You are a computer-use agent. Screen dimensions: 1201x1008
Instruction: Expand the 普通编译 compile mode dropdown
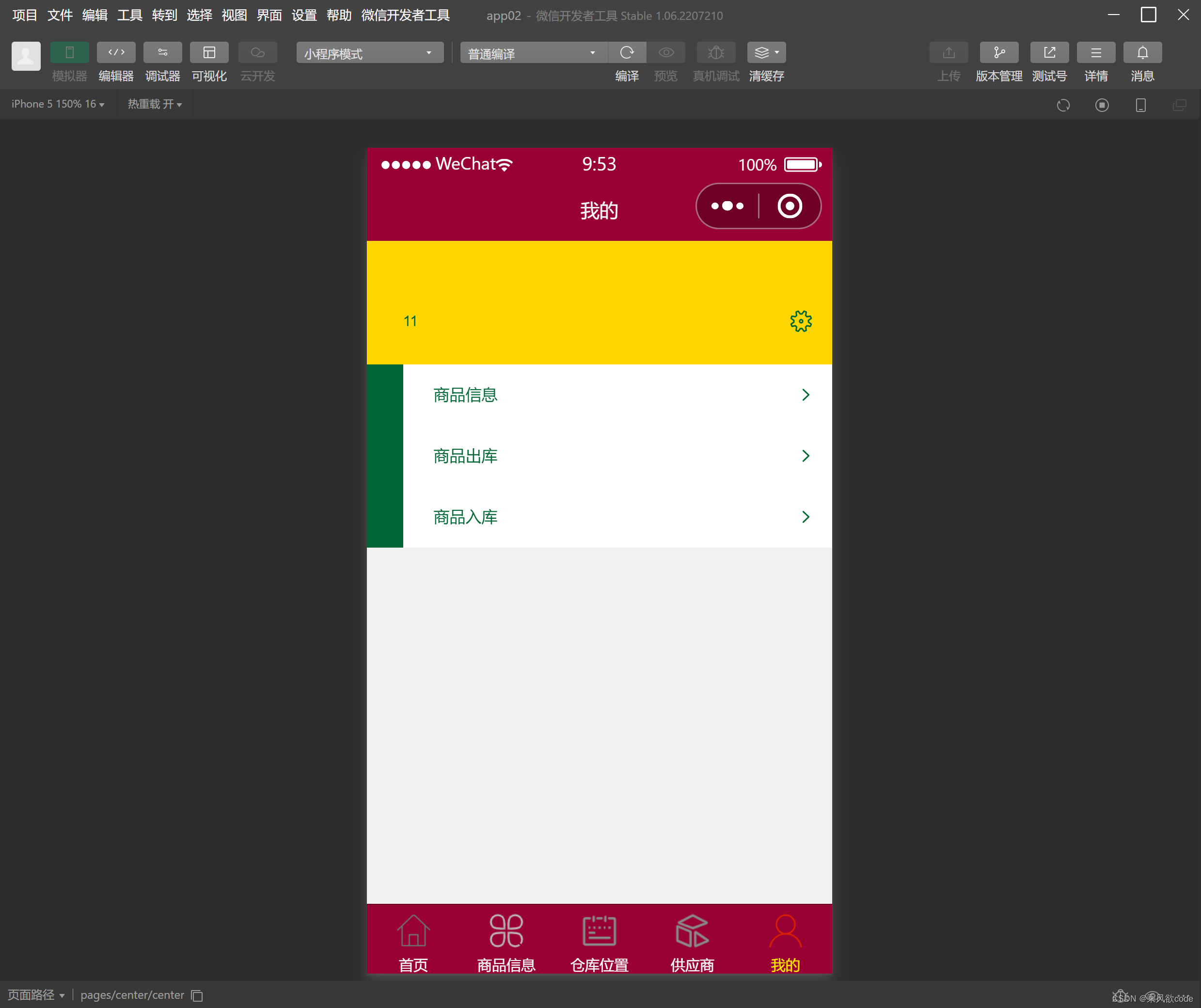point(533,53)
